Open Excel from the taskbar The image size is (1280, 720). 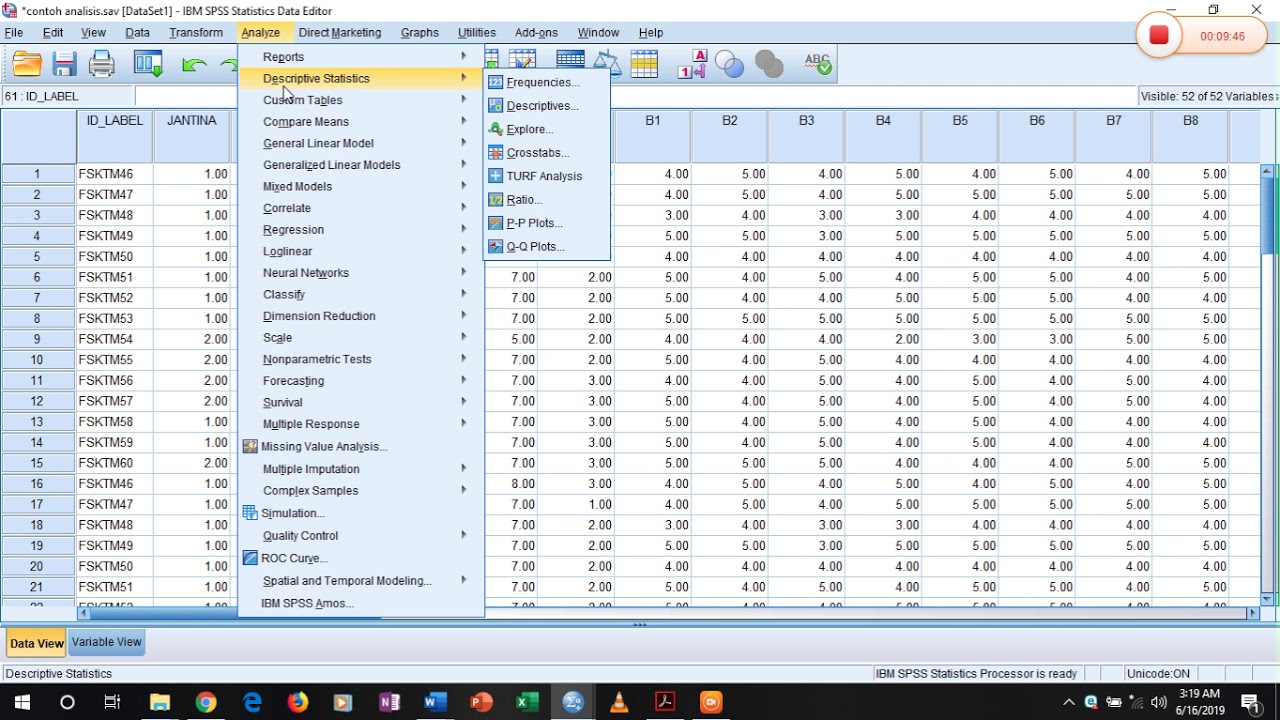click(x=527, y=702)
